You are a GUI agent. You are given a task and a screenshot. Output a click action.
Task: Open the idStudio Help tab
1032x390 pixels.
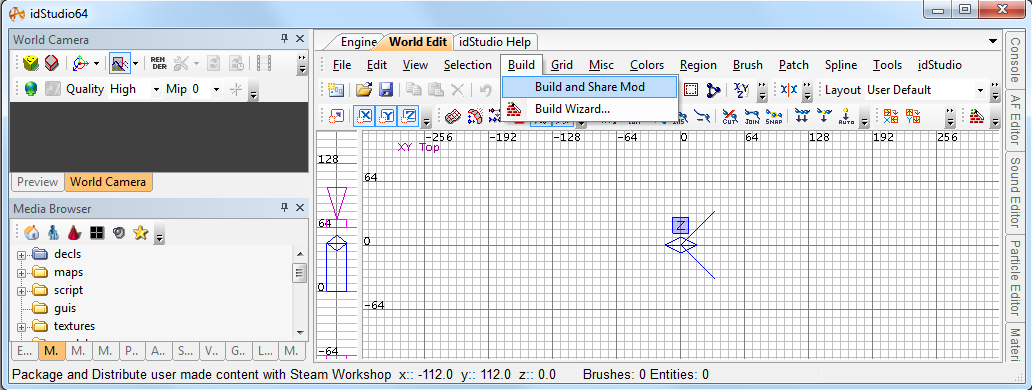click(x=495, y=42)
